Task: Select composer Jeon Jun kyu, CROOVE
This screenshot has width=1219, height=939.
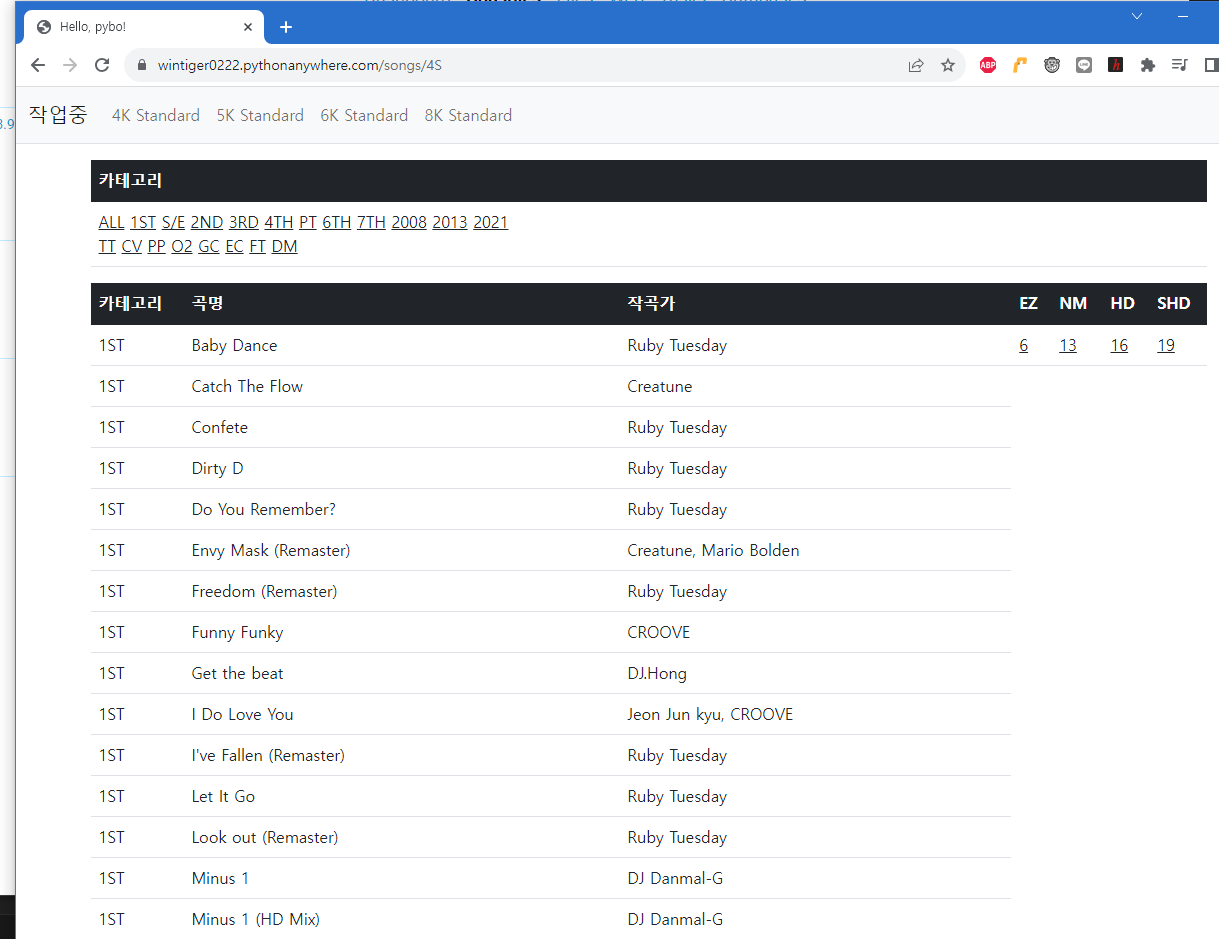Action: [x=710, y=714]
